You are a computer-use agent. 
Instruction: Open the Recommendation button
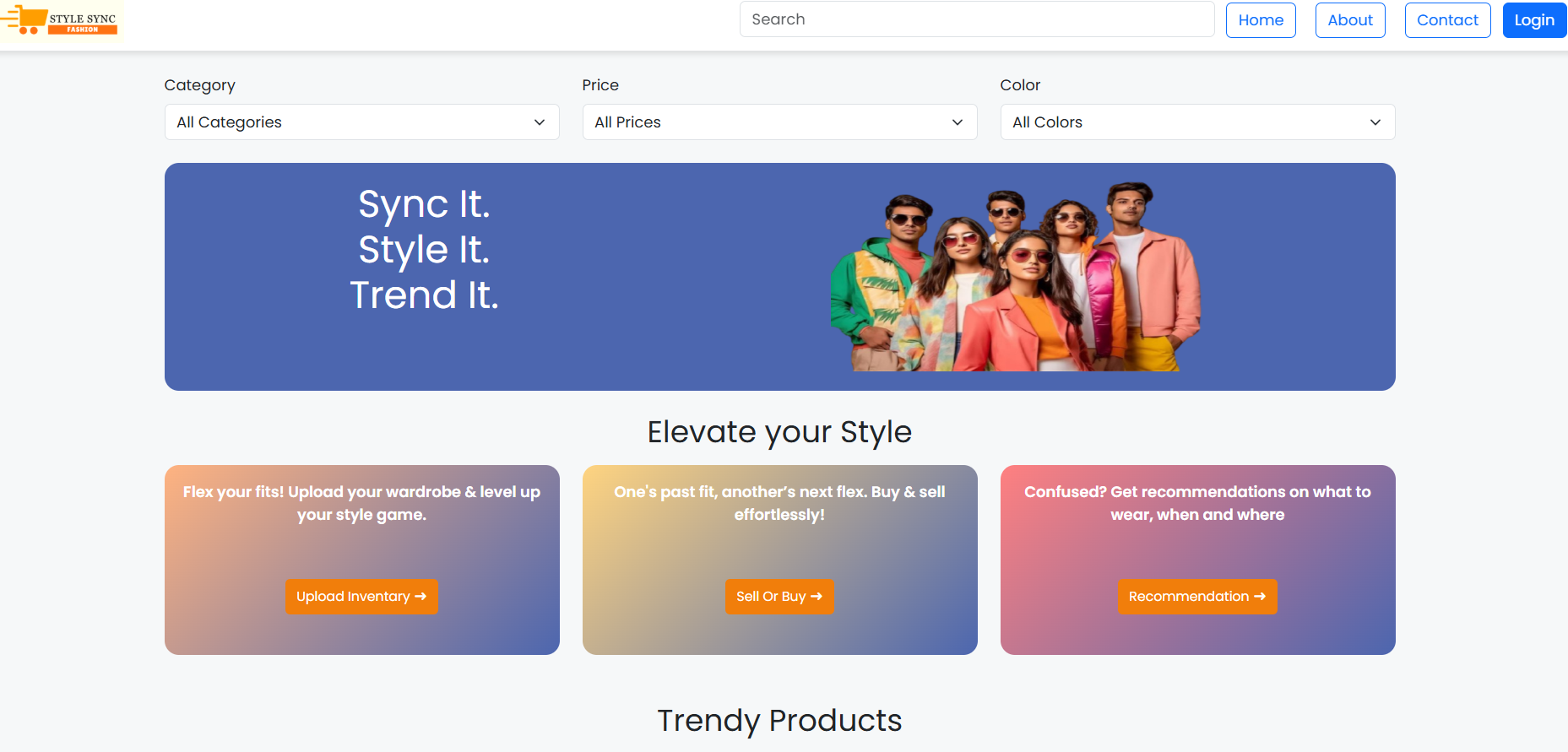click(1197, 597)
